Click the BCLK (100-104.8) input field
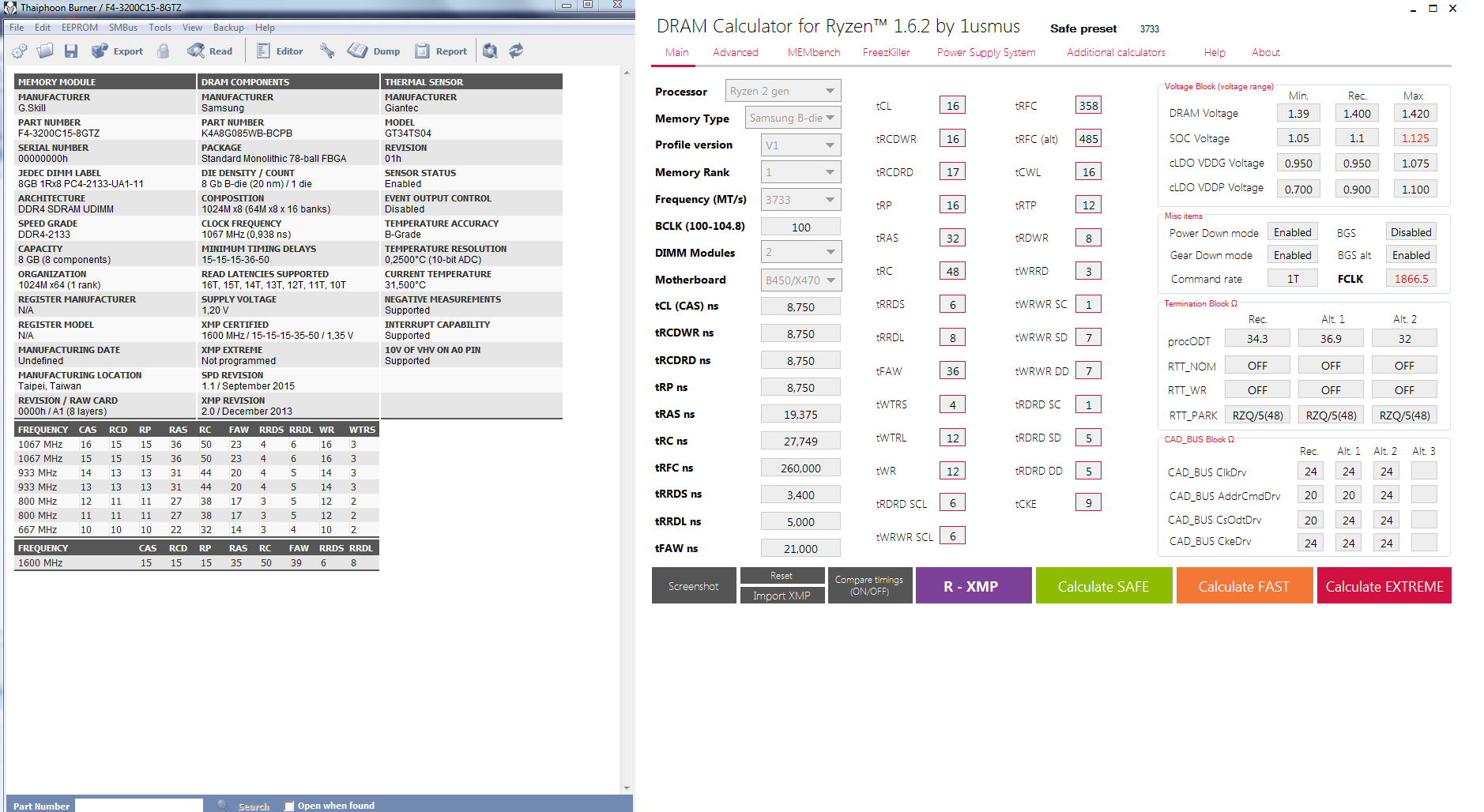The width and height of the screenshot is (1484, 812). [x=800, y=227]
